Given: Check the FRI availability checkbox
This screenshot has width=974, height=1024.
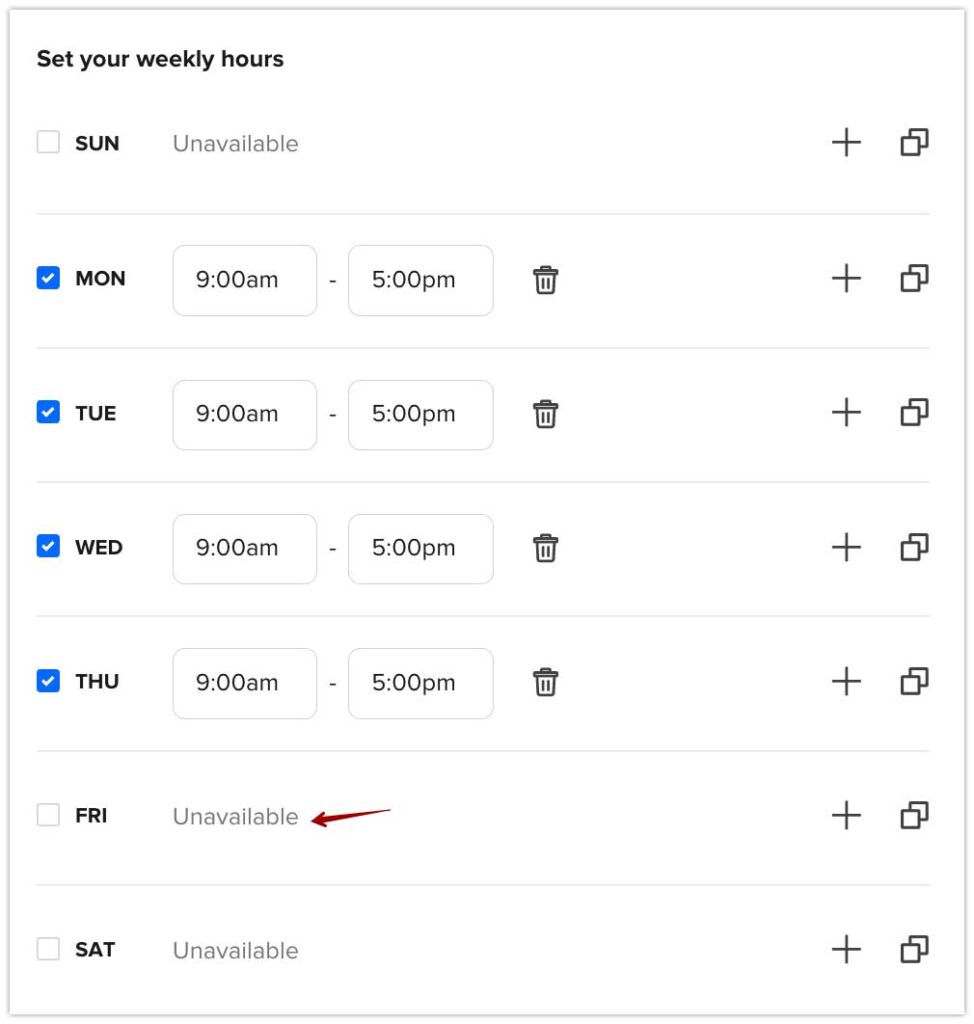Looking at the screenshot, I should point(48,814).
